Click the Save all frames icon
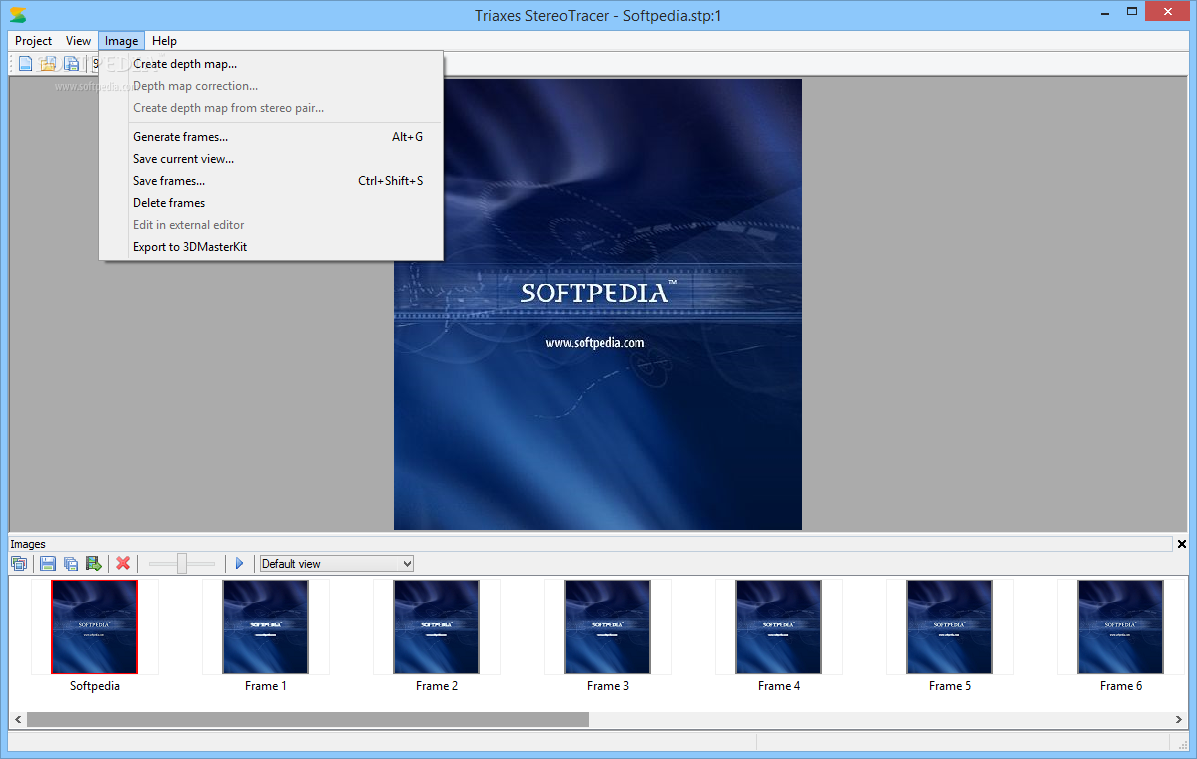The height and width of the screenshot is (759, 1197). coord(70,564)
